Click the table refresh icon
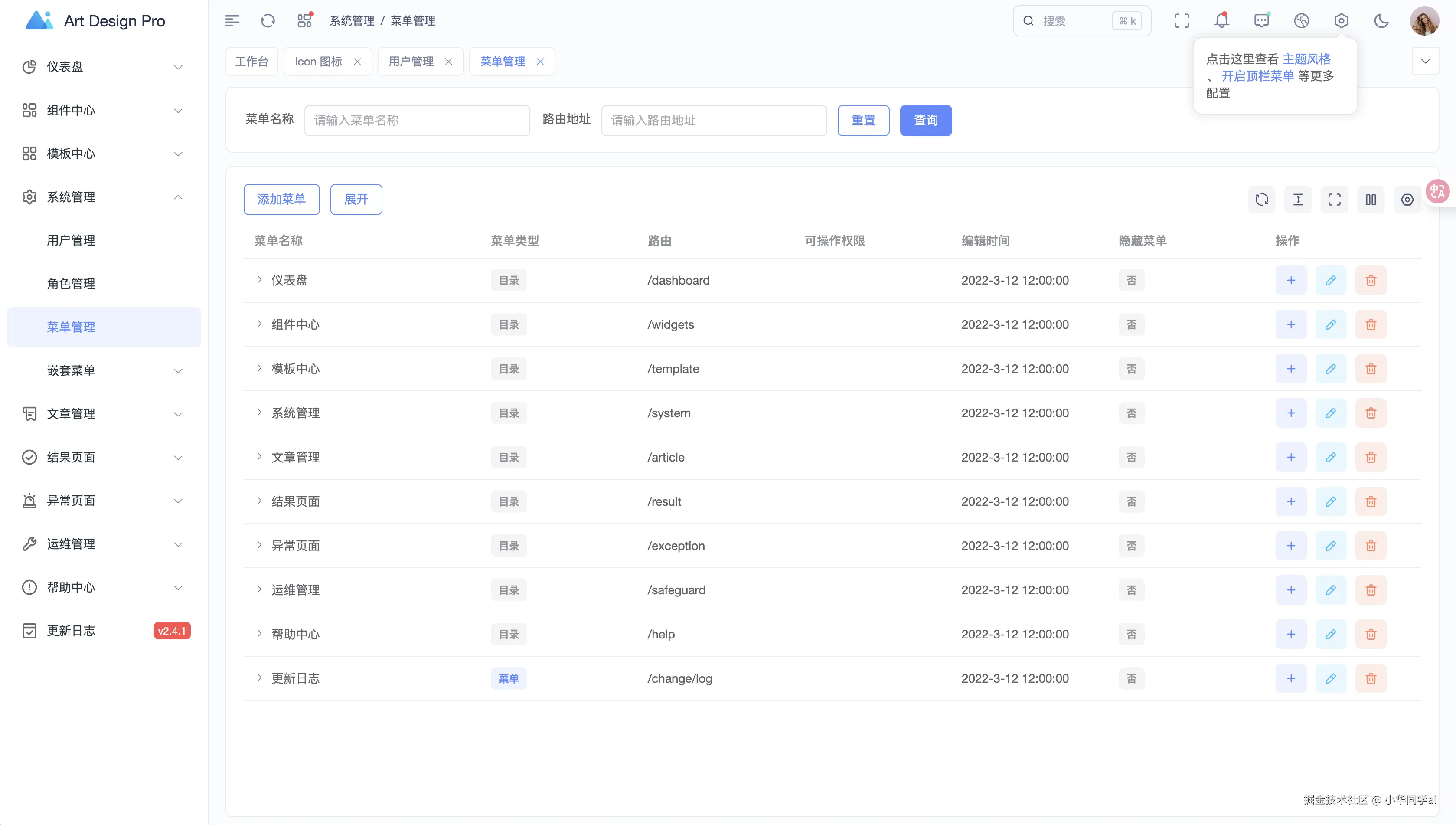Viewport: 1456px width, 825px height. [1262, 200]
